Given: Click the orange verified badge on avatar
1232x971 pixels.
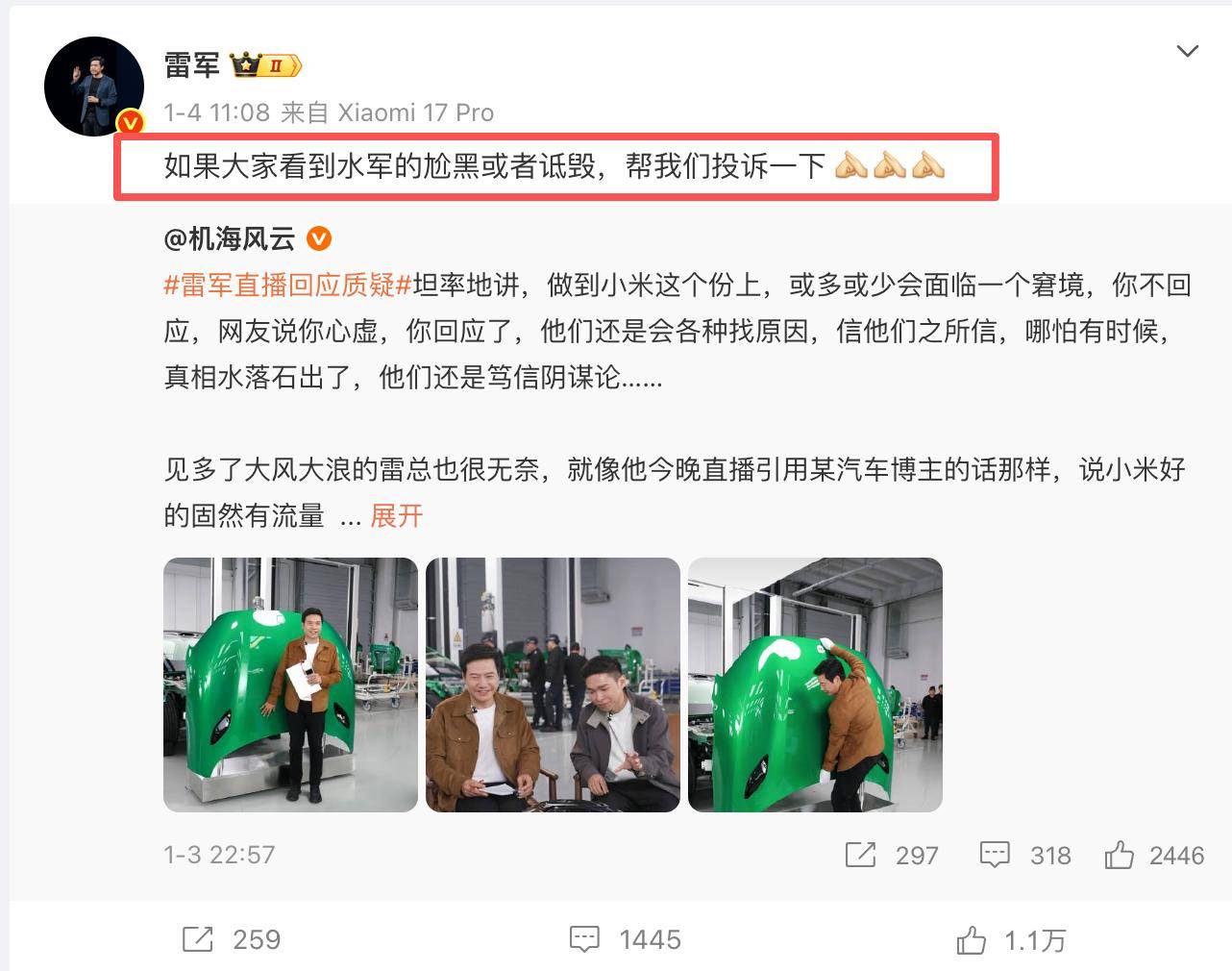Looking at the screenshot, I should click(130, 123).
